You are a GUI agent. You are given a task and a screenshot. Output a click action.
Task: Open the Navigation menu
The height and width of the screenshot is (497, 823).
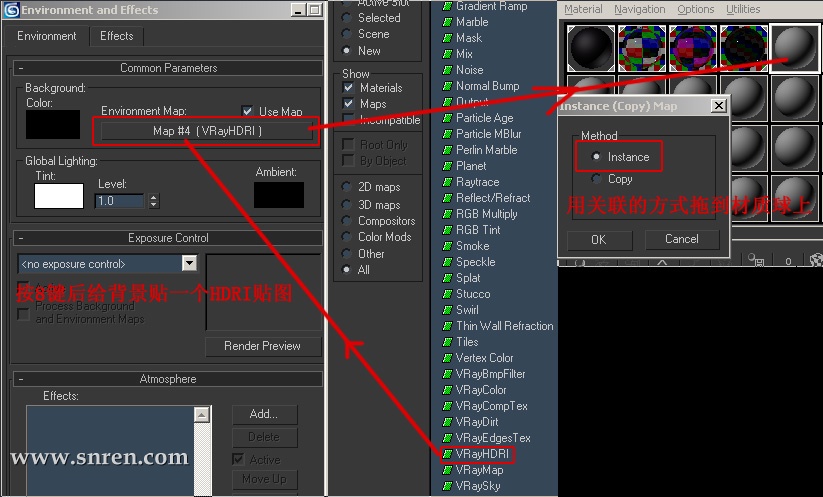tap(640, 9)
